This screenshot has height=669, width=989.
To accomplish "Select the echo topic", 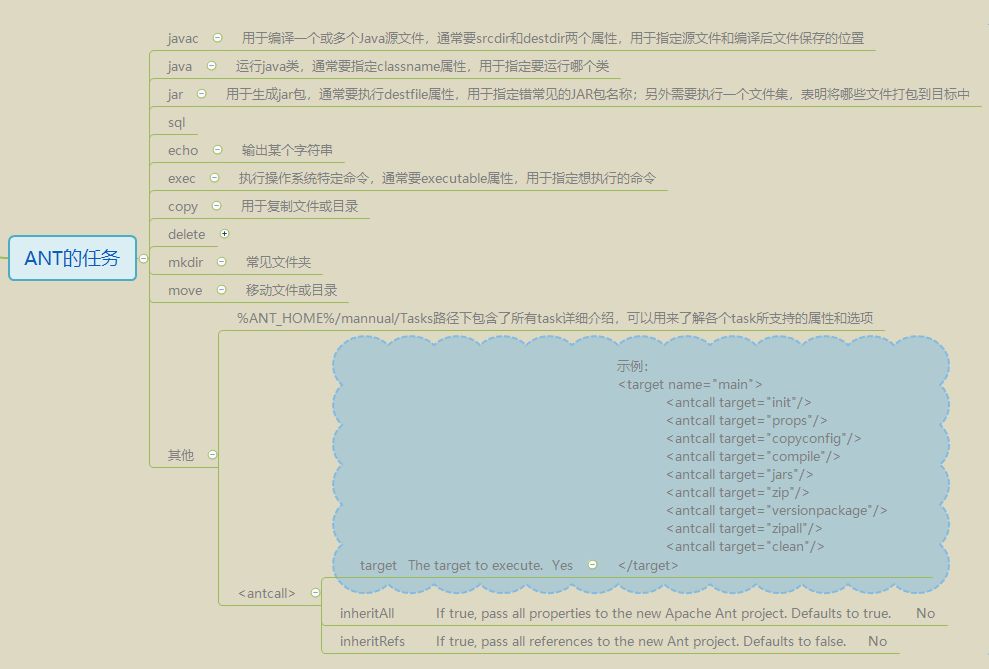I will pyautogui.click(x=183, y=151).
